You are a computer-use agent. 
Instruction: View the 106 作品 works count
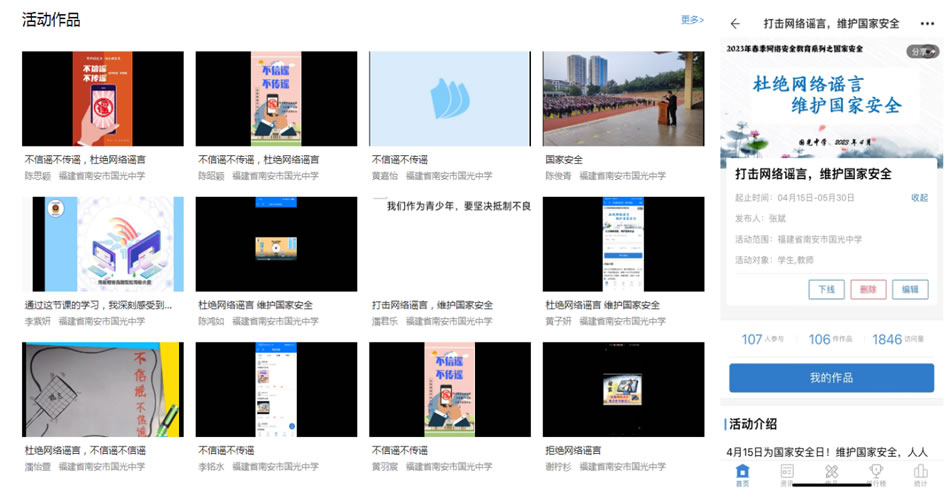pos(830,339)
